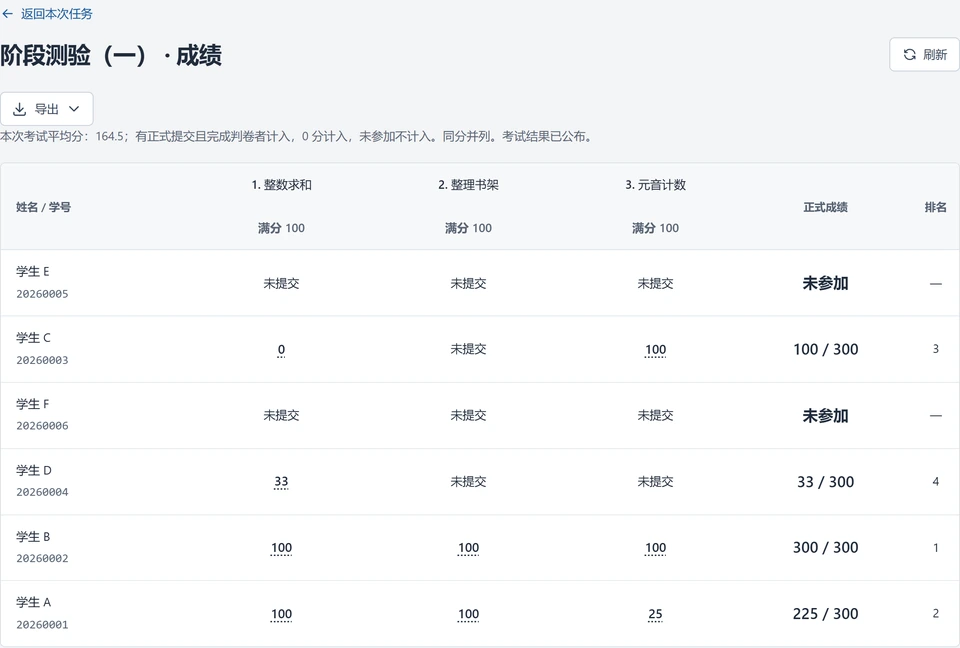Open 学生 A score 100 for 整理书架
The width and height of the screenshot is (960, 648).
[468, 614]
